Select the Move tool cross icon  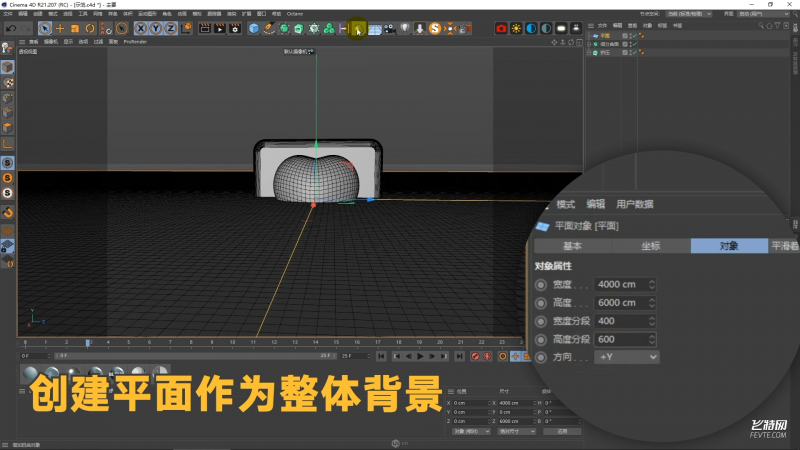point(60,29)
